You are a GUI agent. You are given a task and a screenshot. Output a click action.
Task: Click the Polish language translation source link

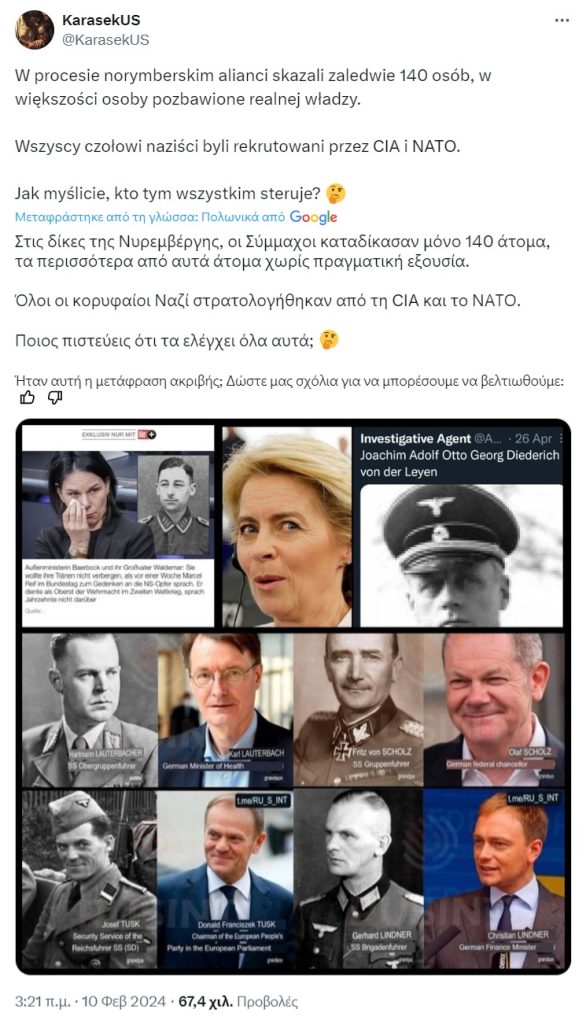(x=227, y=217)
